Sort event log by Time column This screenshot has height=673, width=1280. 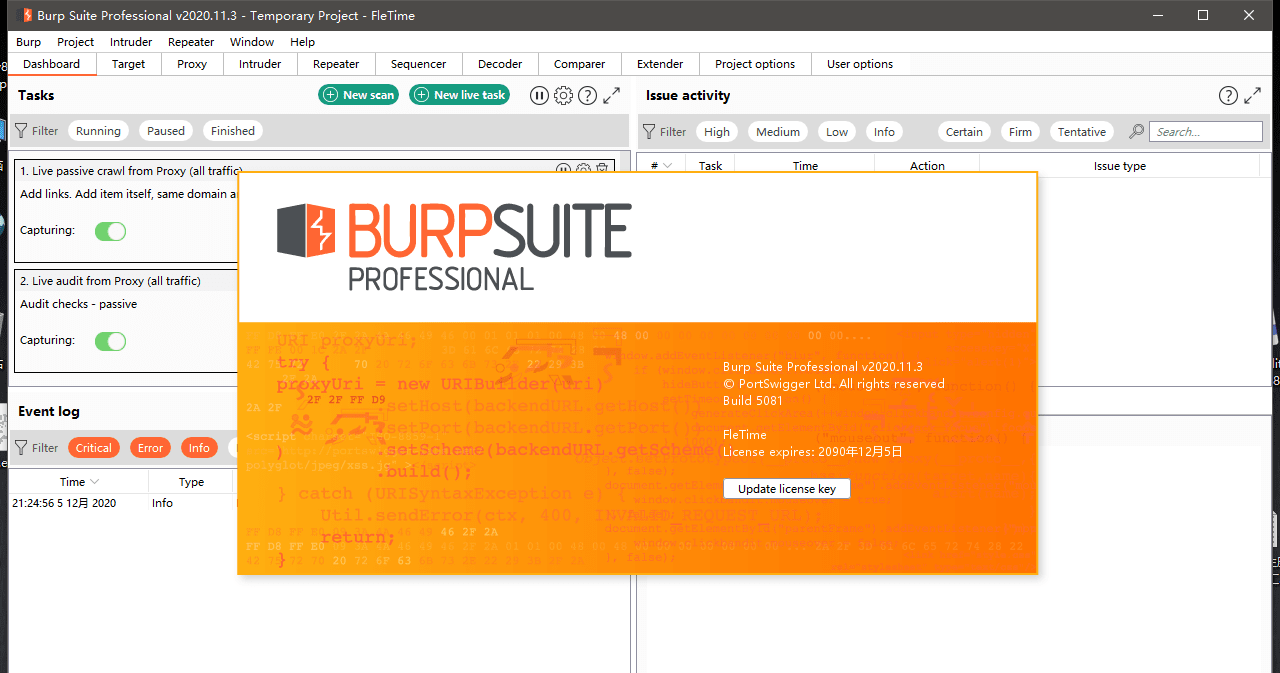tap(79, 482)
